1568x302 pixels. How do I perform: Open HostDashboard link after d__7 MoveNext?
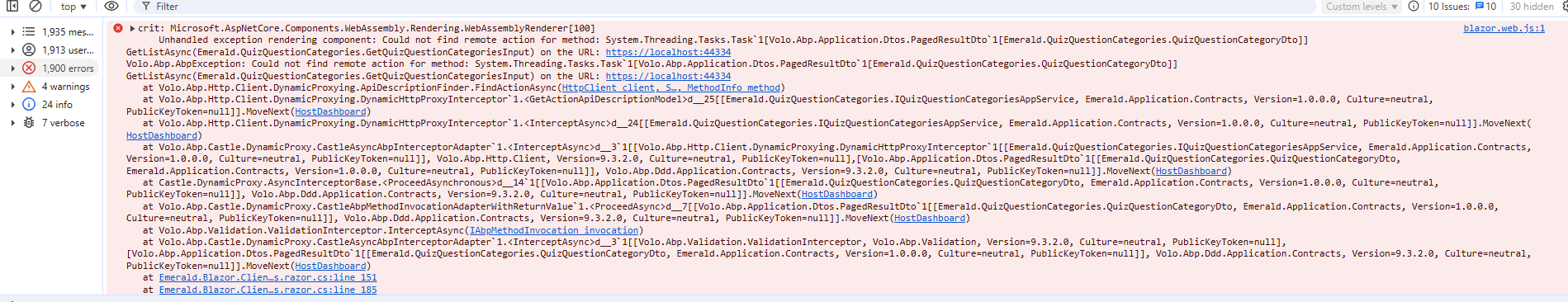pyautogui.click(x=929, y=219)
